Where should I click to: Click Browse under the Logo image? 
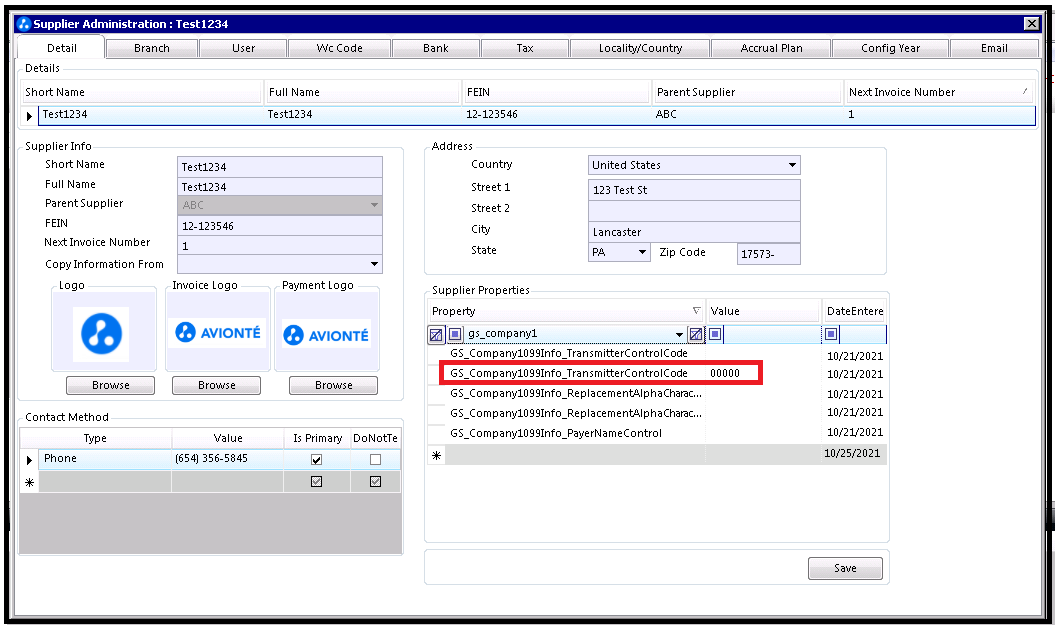110,386
